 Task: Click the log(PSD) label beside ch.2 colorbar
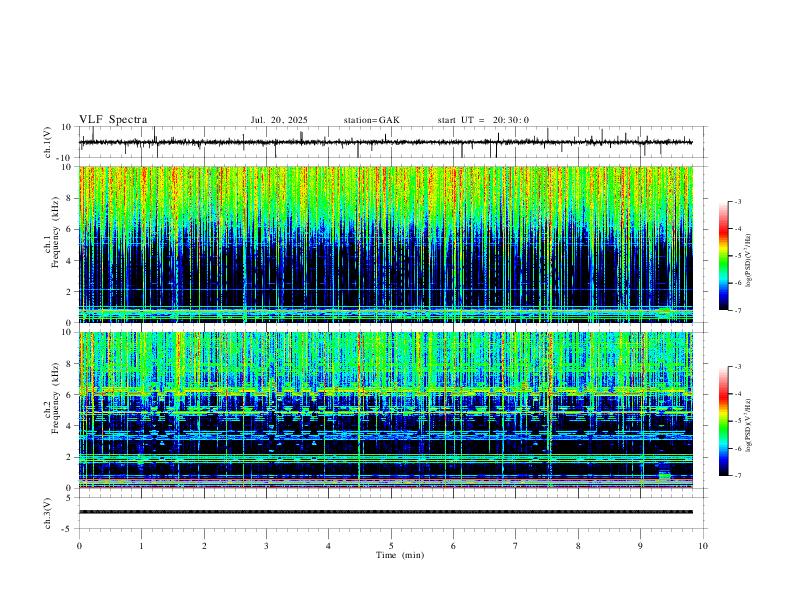tap(748, 426)
